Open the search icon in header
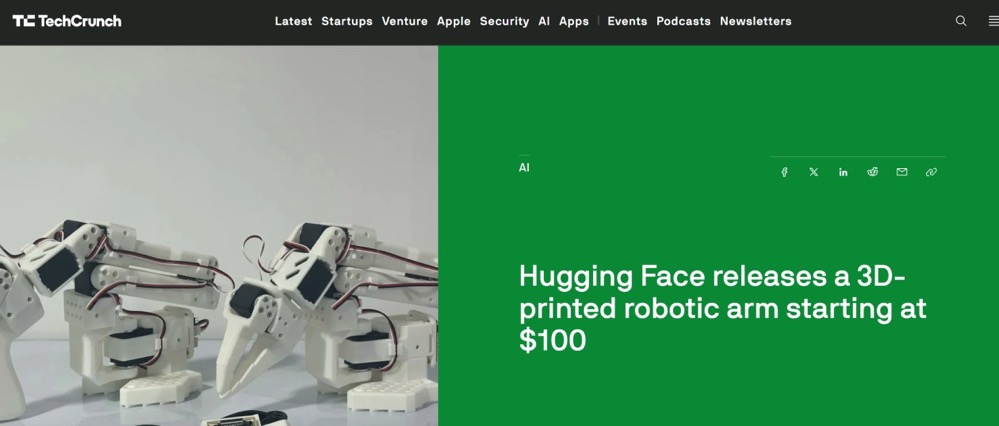The height and width of the screenshot is (426, 999). [x=961, y=21]
